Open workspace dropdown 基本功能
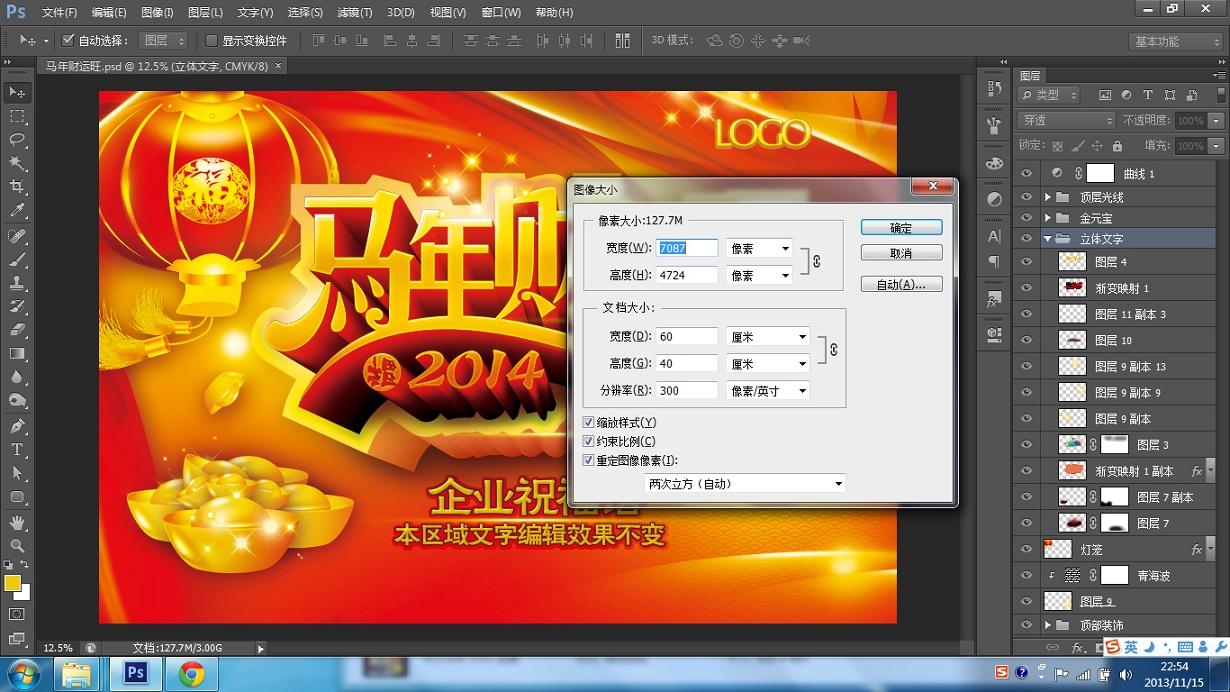Screen dimensions: 1230x692 pos(1176,42)
